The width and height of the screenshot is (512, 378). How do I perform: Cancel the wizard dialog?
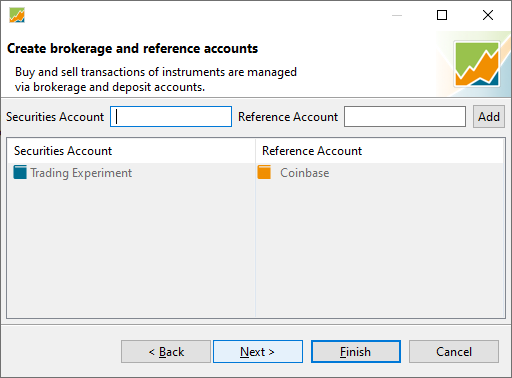[454, 352]
